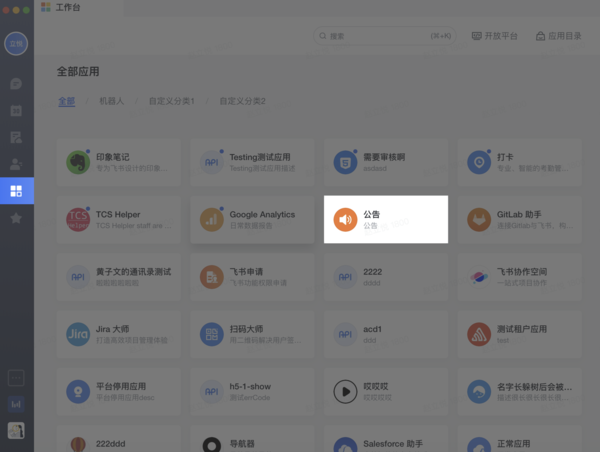Open the favorites star sidebar icon

(16, 218)
